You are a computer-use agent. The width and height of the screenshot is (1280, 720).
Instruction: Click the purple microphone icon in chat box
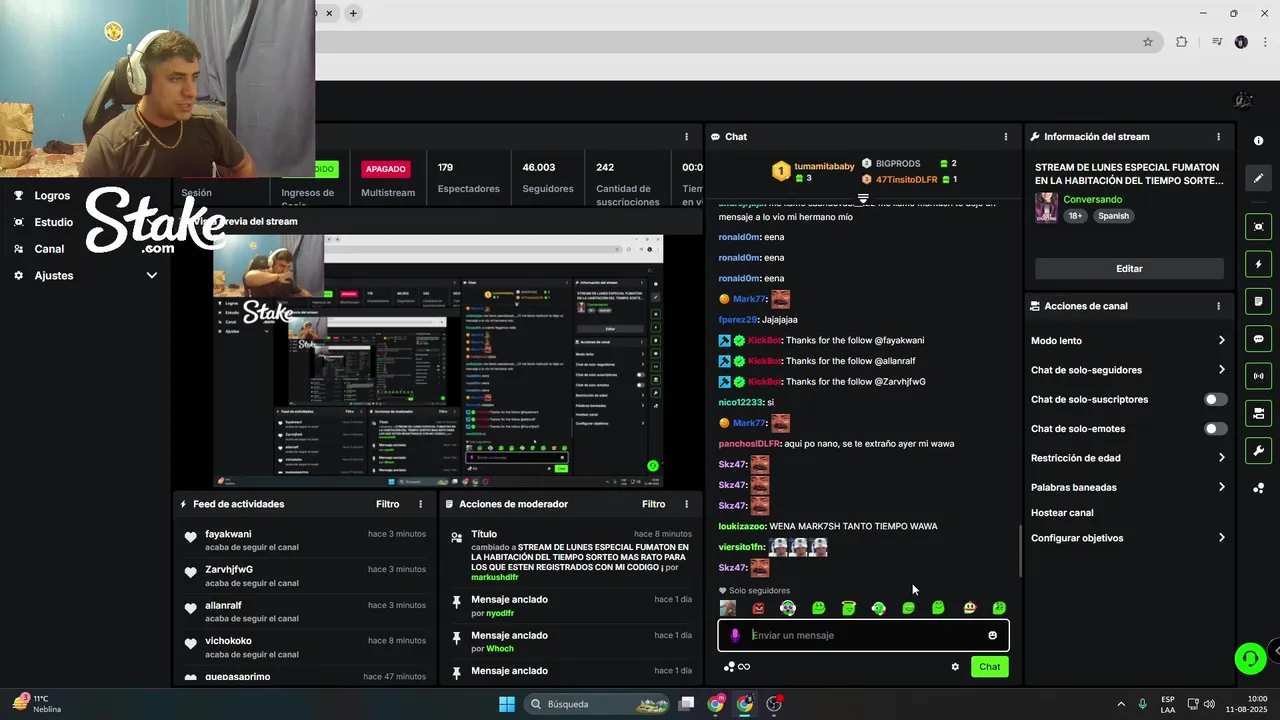pyautogui.click(x=735, y=635)
